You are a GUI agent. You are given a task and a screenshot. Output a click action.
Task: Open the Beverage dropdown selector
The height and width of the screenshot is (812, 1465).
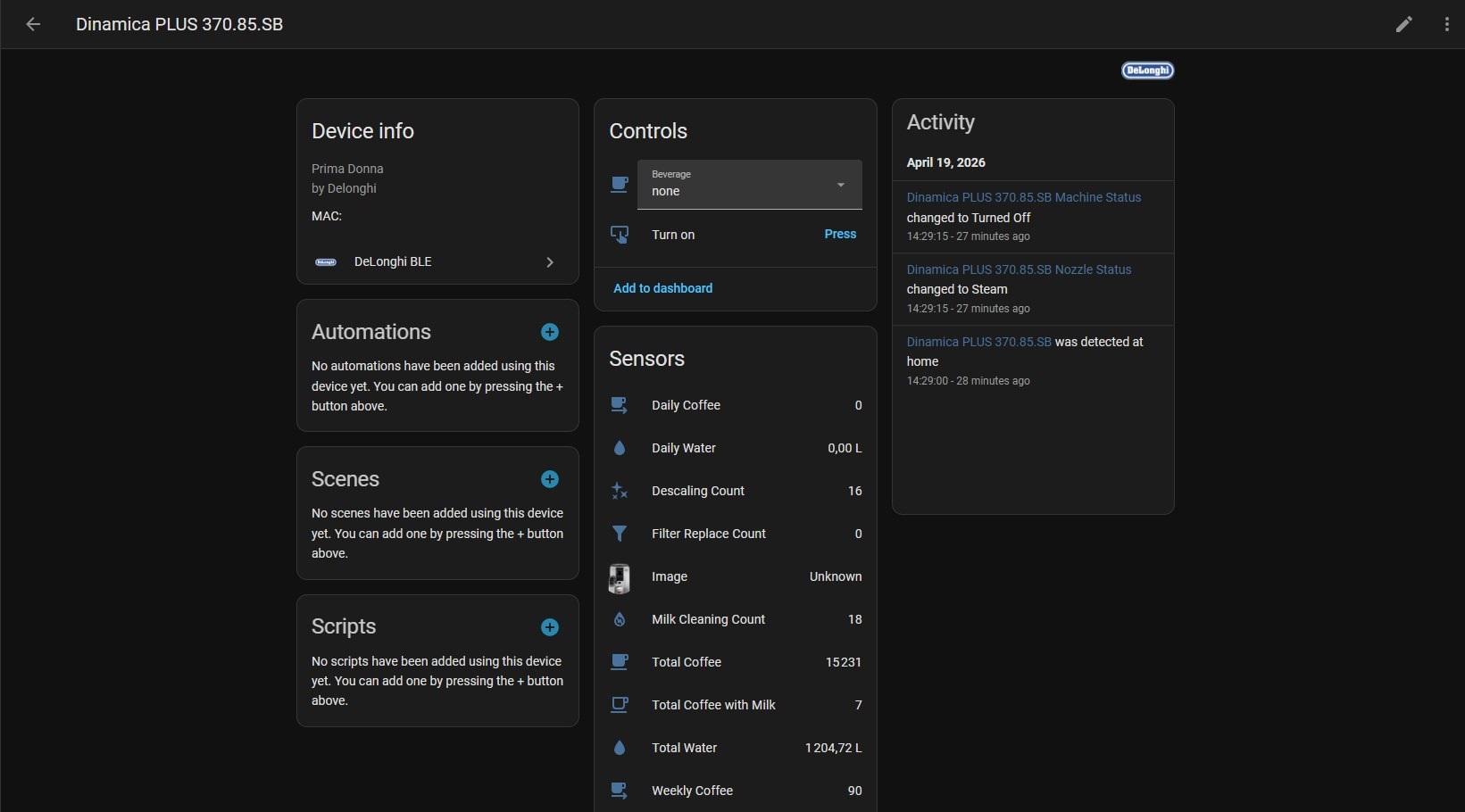[x=750, y=185]
